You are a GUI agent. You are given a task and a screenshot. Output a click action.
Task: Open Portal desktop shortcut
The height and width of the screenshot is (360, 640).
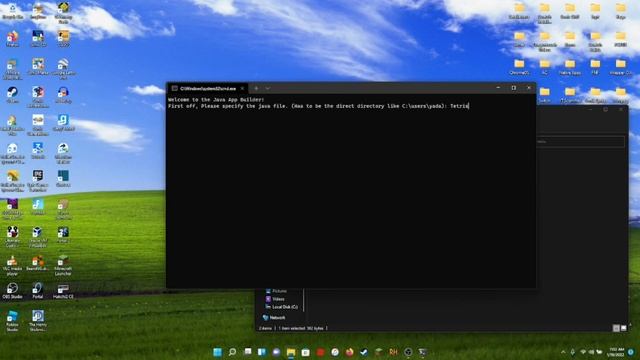tap(38, 291)
